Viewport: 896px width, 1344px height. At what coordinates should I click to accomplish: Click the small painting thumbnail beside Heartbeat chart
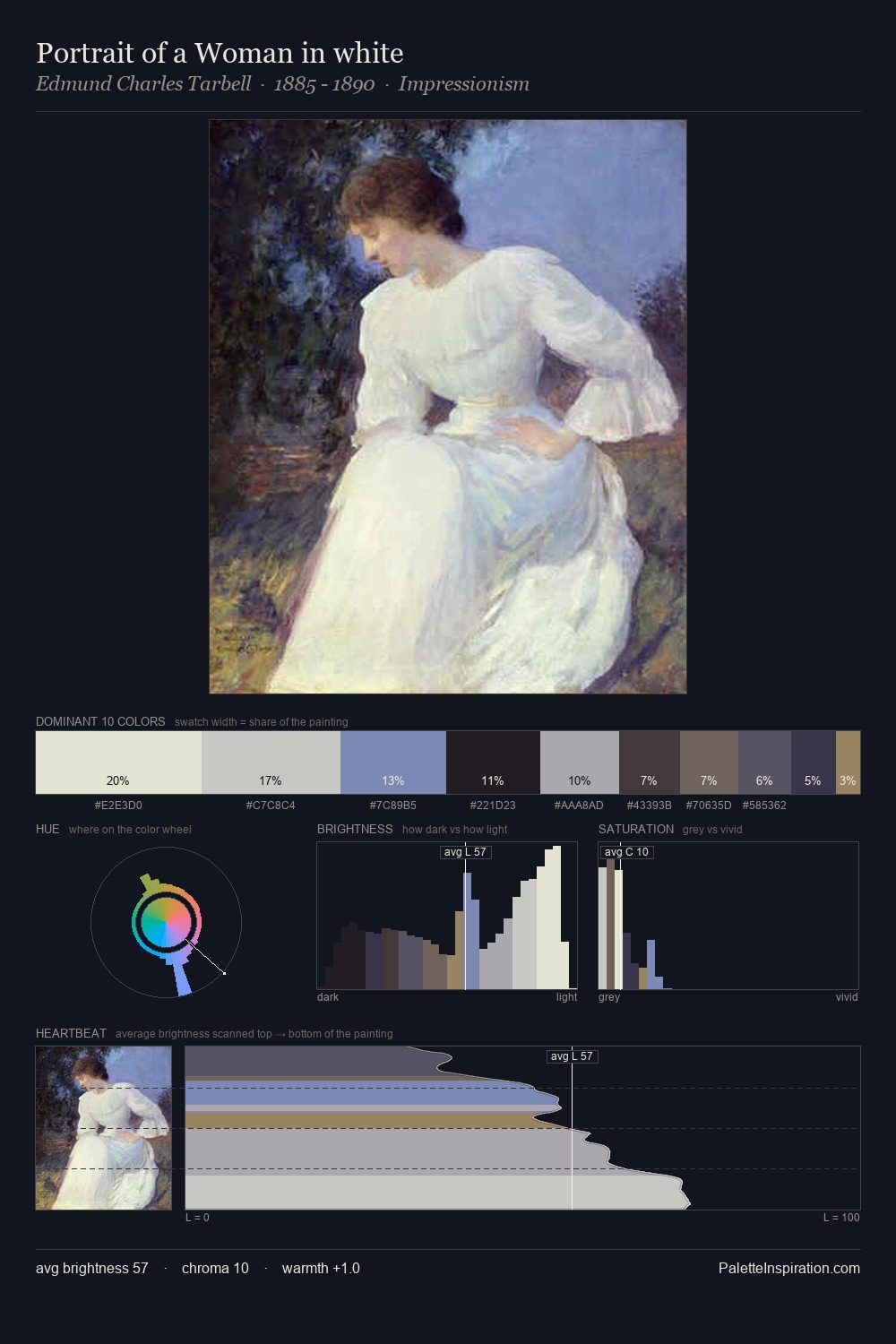(103, 1128)
